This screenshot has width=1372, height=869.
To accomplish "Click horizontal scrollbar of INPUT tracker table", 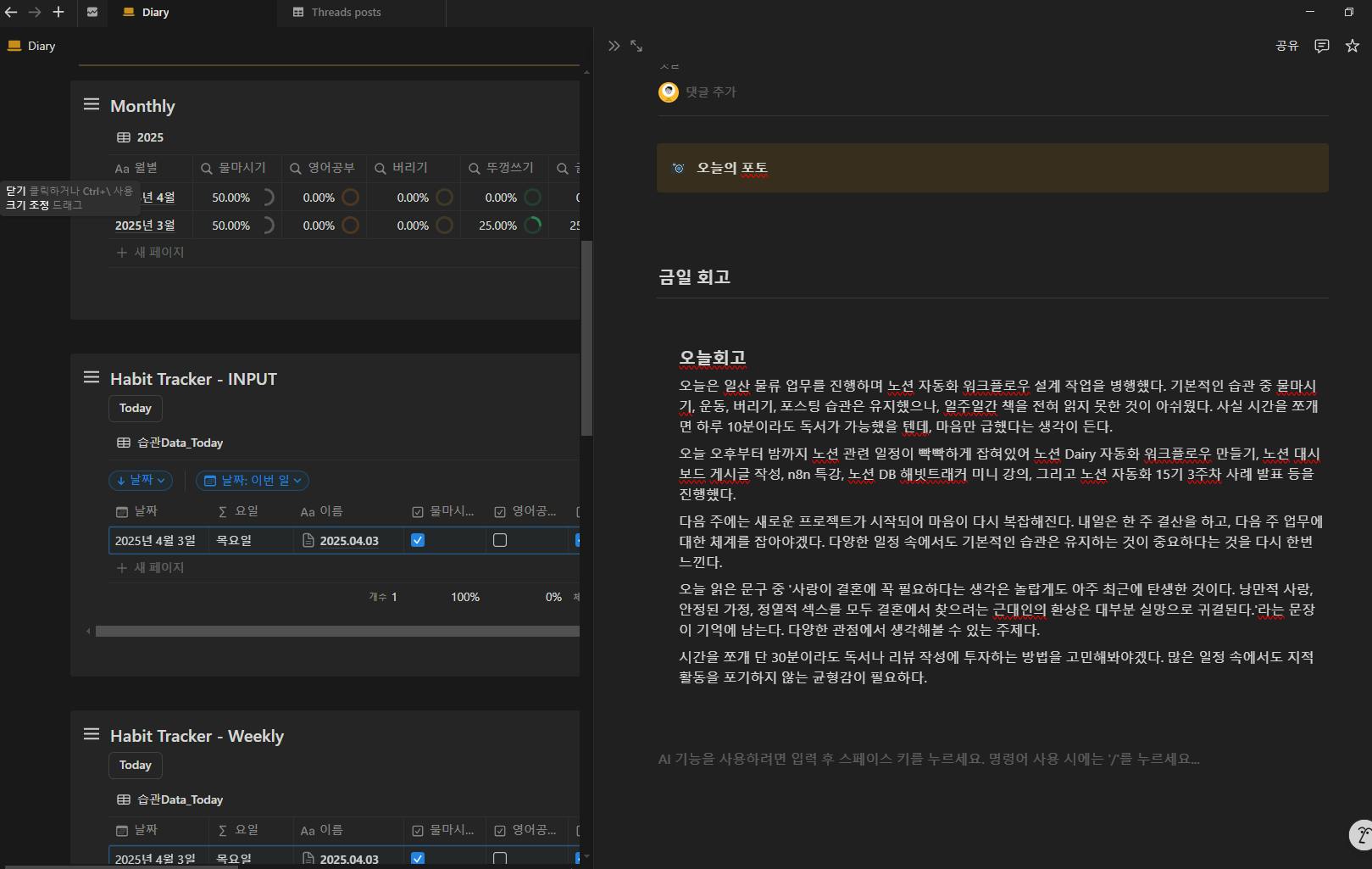I will tap(337, 631).
